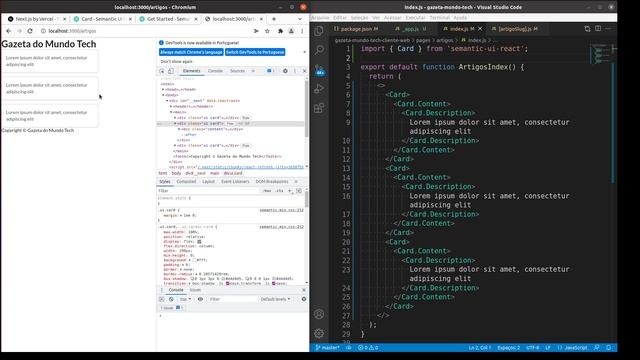Toggle console live expression eye
Image resolution: width=640 pixels, height=360 pixels.
click(x=200, y=299)
